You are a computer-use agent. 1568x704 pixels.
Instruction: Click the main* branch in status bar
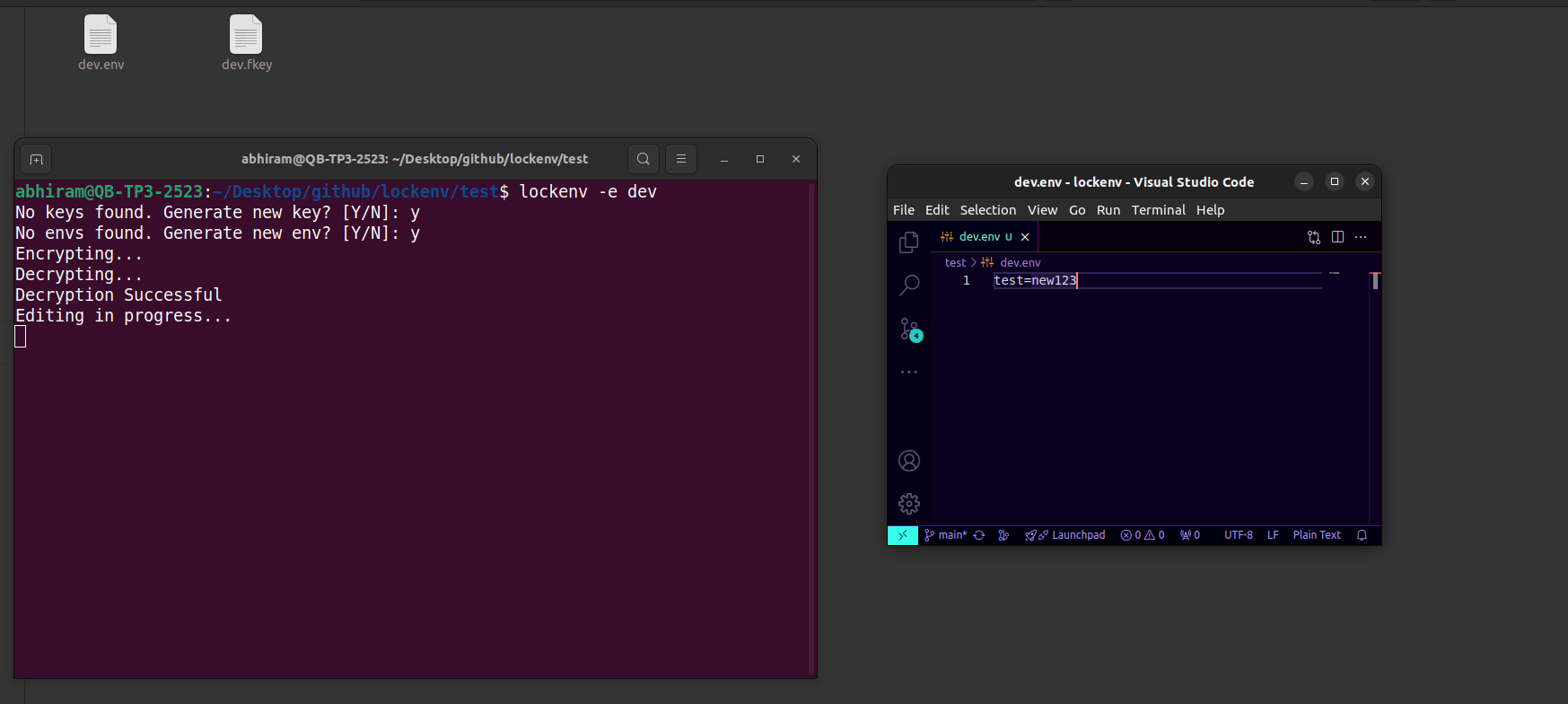pos(946,535)
